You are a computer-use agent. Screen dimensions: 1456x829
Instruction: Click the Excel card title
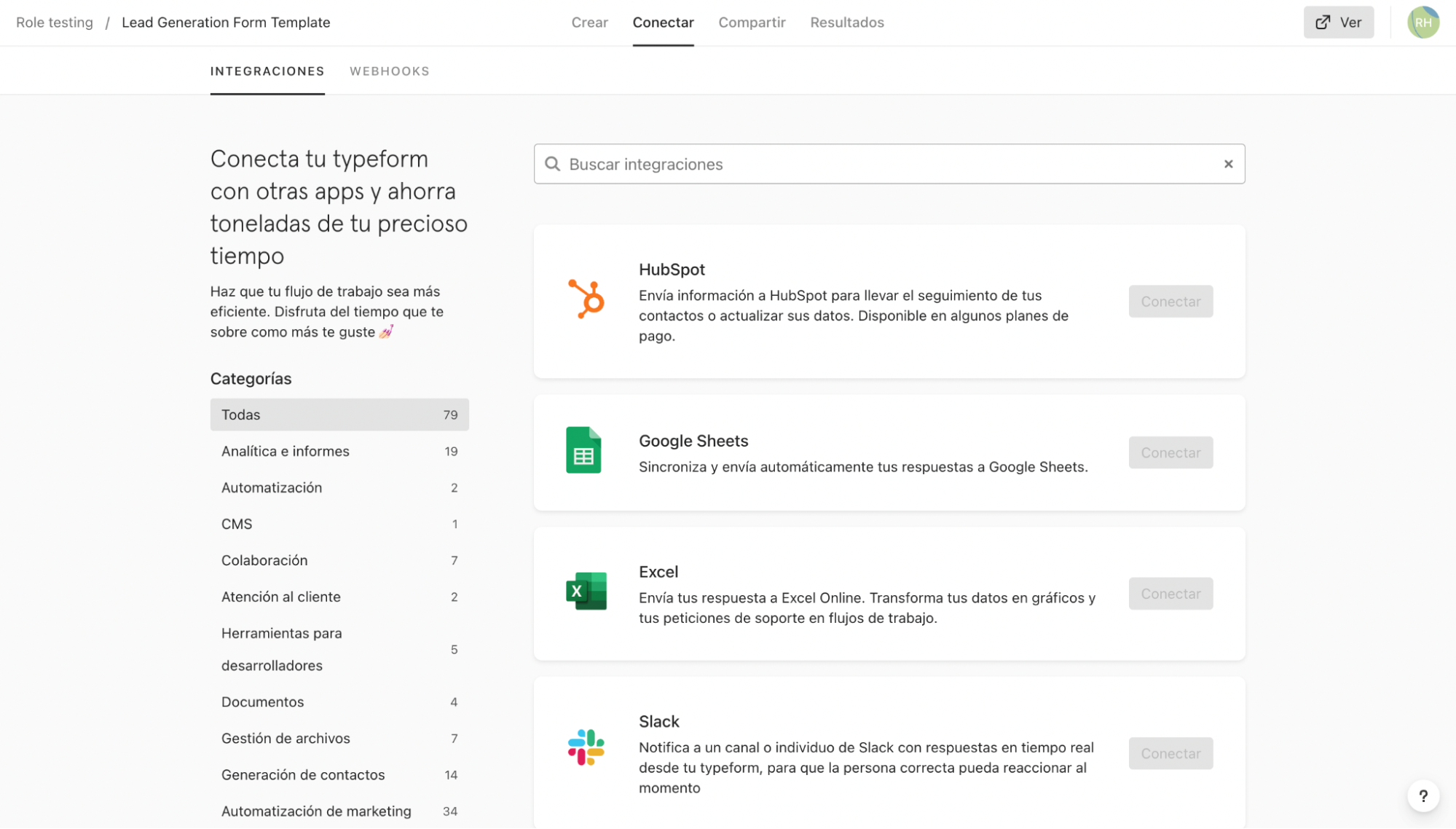coord(658,573)
